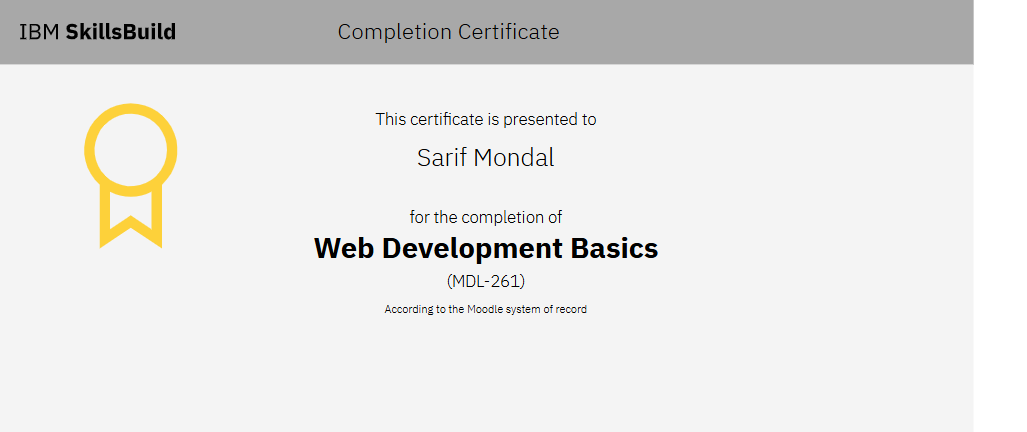Viewport: 1027px width, 432px height.
Task: Click the course title 'Web Development Basics'
Action: point(486,248)
